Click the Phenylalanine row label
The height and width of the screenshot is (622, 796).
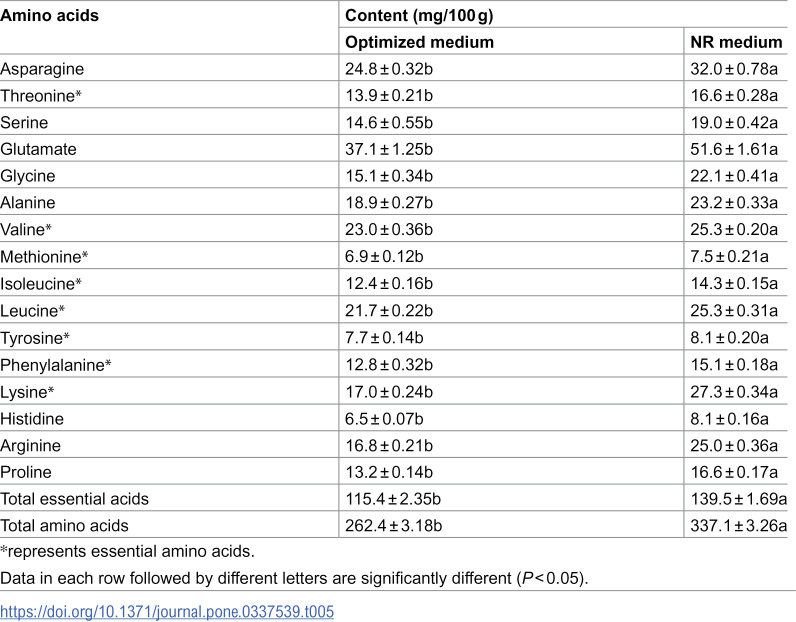(x=56, y=365)
